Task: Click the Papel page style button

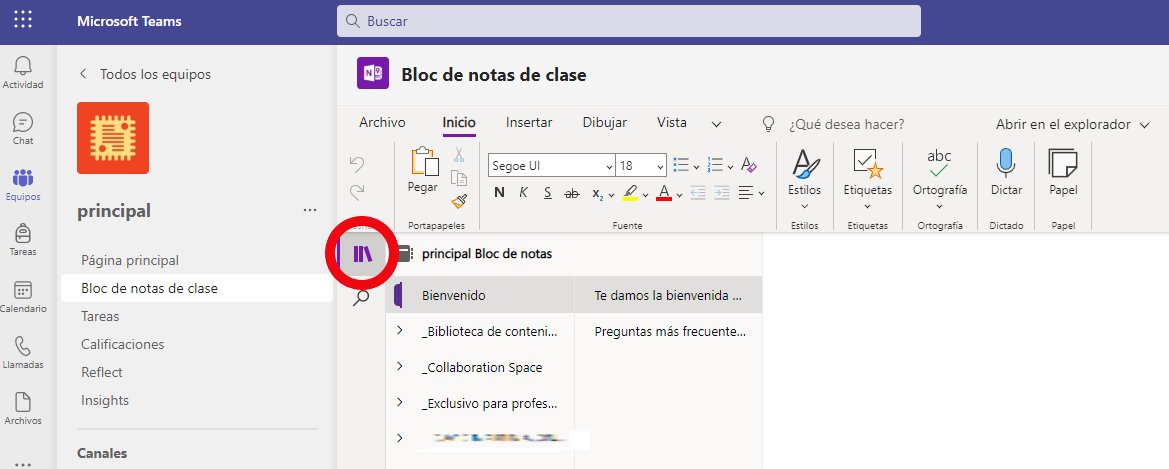Action: (x=1063, y=172)
